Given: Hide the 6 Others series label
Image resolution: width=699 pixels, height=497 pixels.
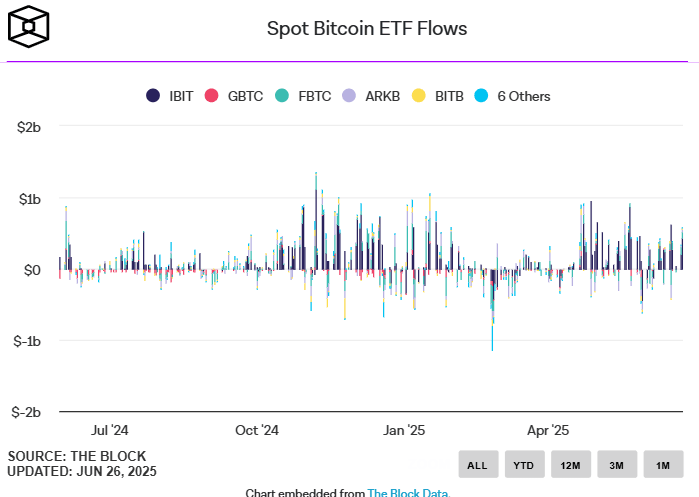Looking at the screenshot, I should point(524,96).
